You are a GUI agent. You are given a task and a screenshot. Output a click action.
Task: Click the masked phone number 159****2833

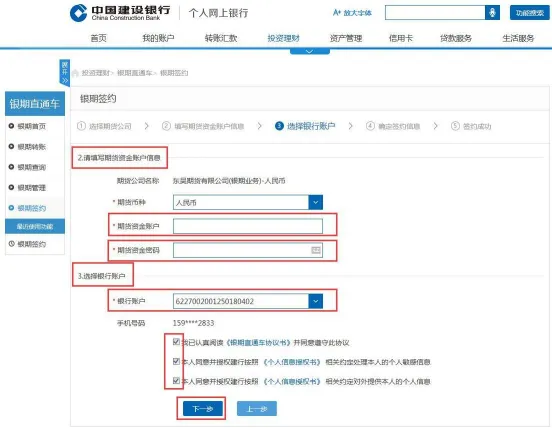193,323
